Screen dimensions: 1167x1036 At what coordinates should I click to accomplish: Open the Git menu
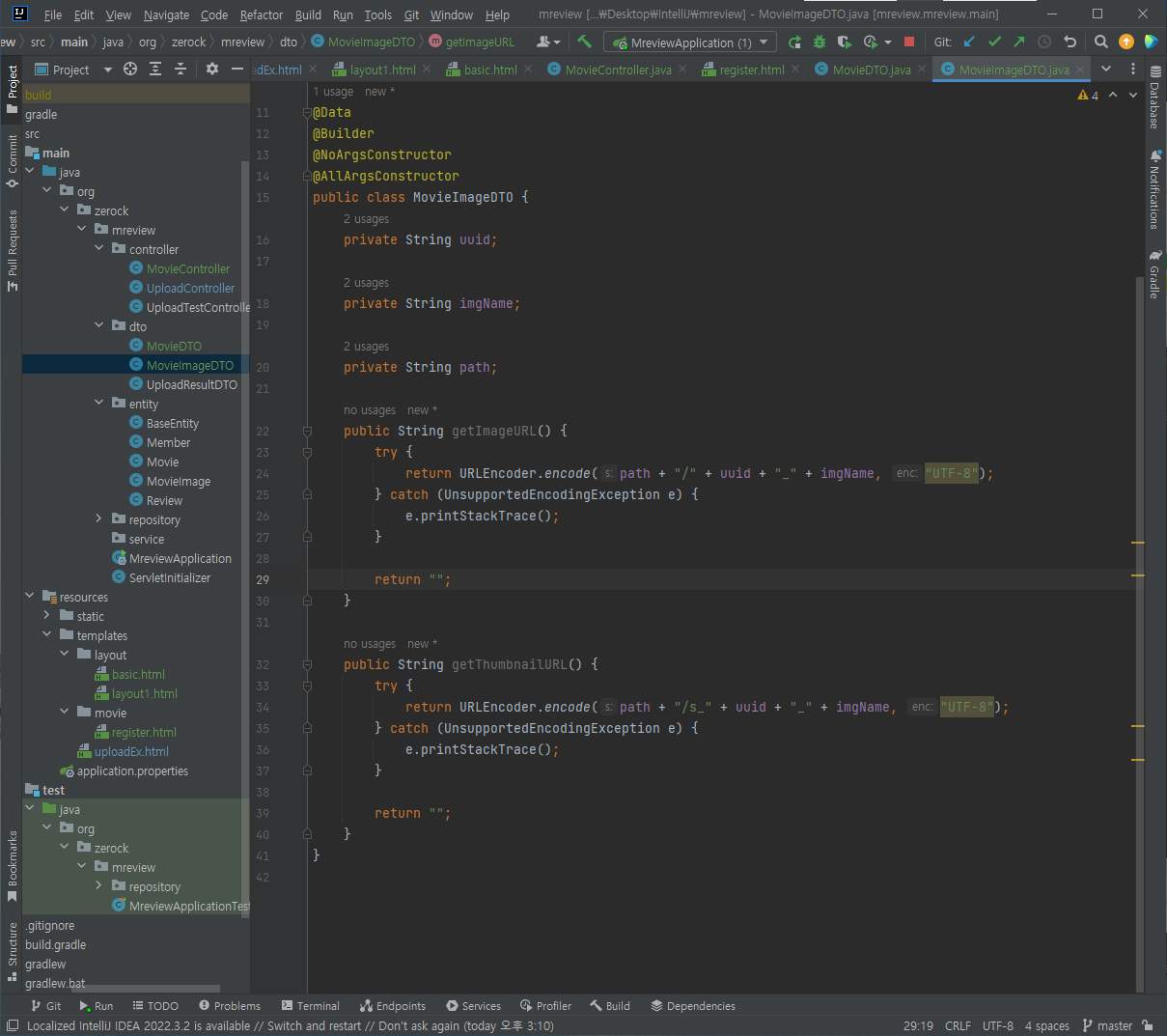tap(412, 14)
